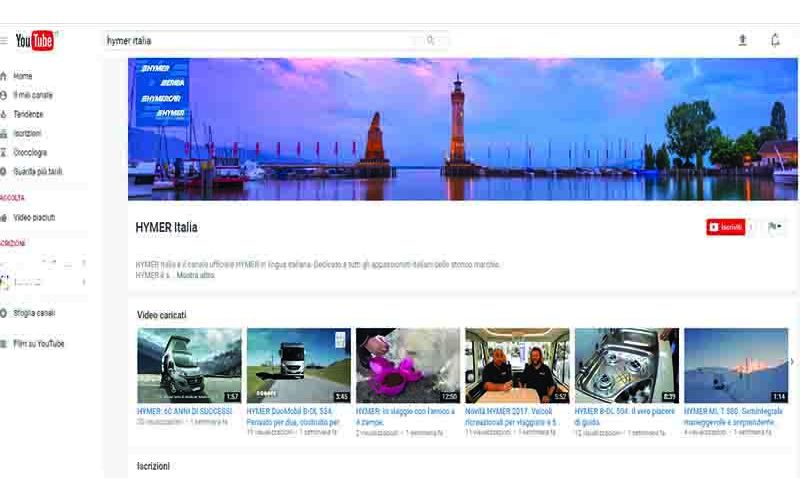Open the hamburger guide menu
This screenshot has width=800, height=500.
(x=4, y=41)
